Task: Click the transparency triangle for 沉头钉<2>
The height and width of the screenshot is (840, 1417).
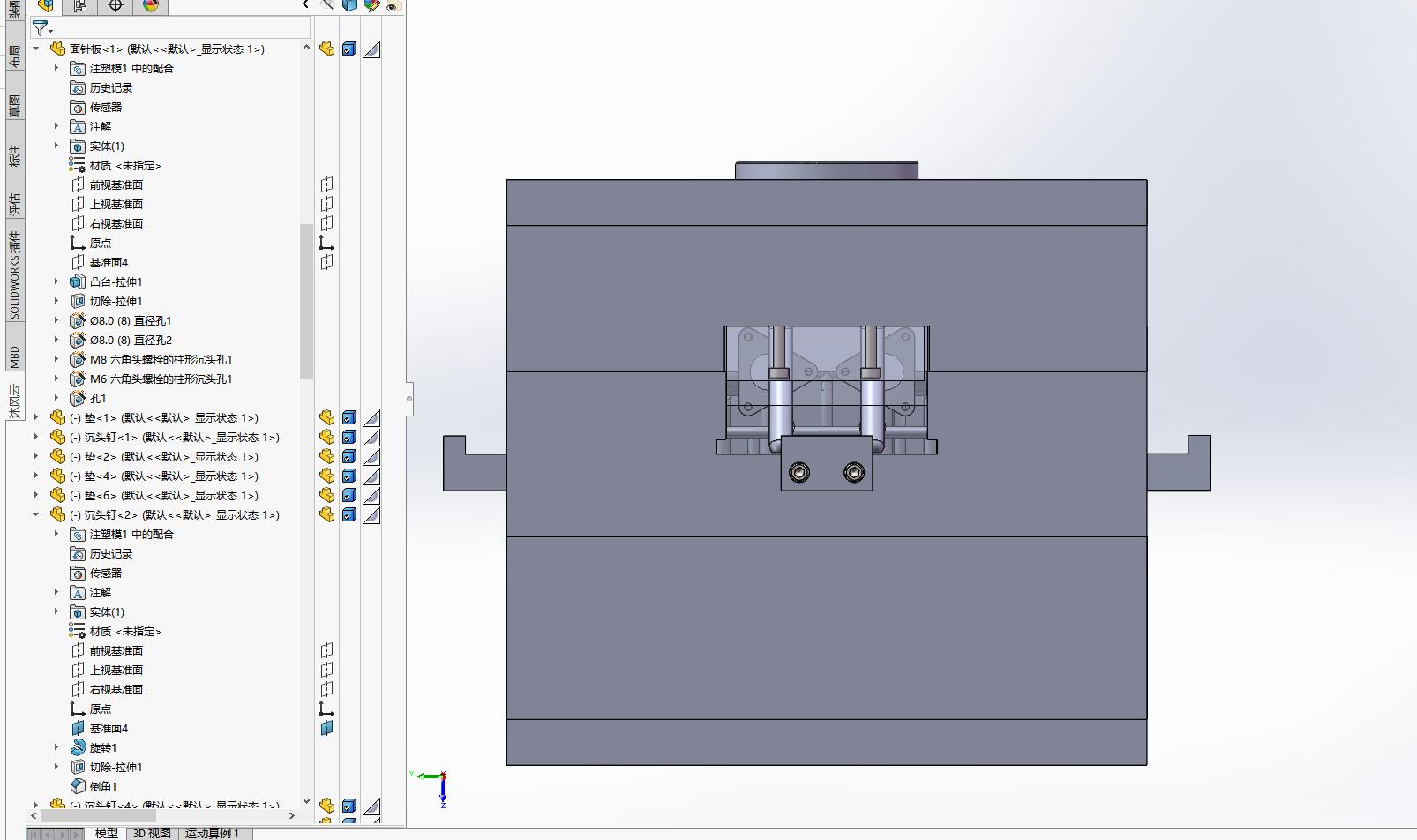Action: pyautogui.click(x=372, y=514)
